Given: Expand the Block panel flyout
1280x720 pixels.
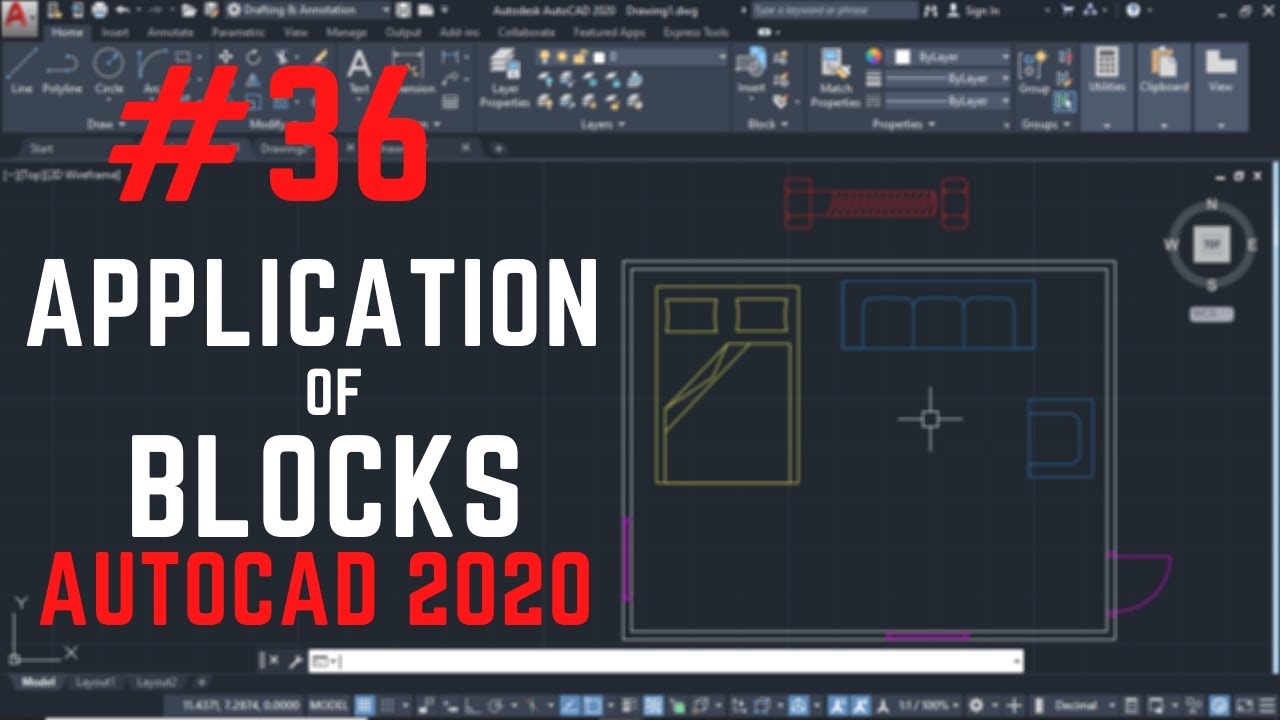Looking at the screenshot, I should (x=768, y=125).
